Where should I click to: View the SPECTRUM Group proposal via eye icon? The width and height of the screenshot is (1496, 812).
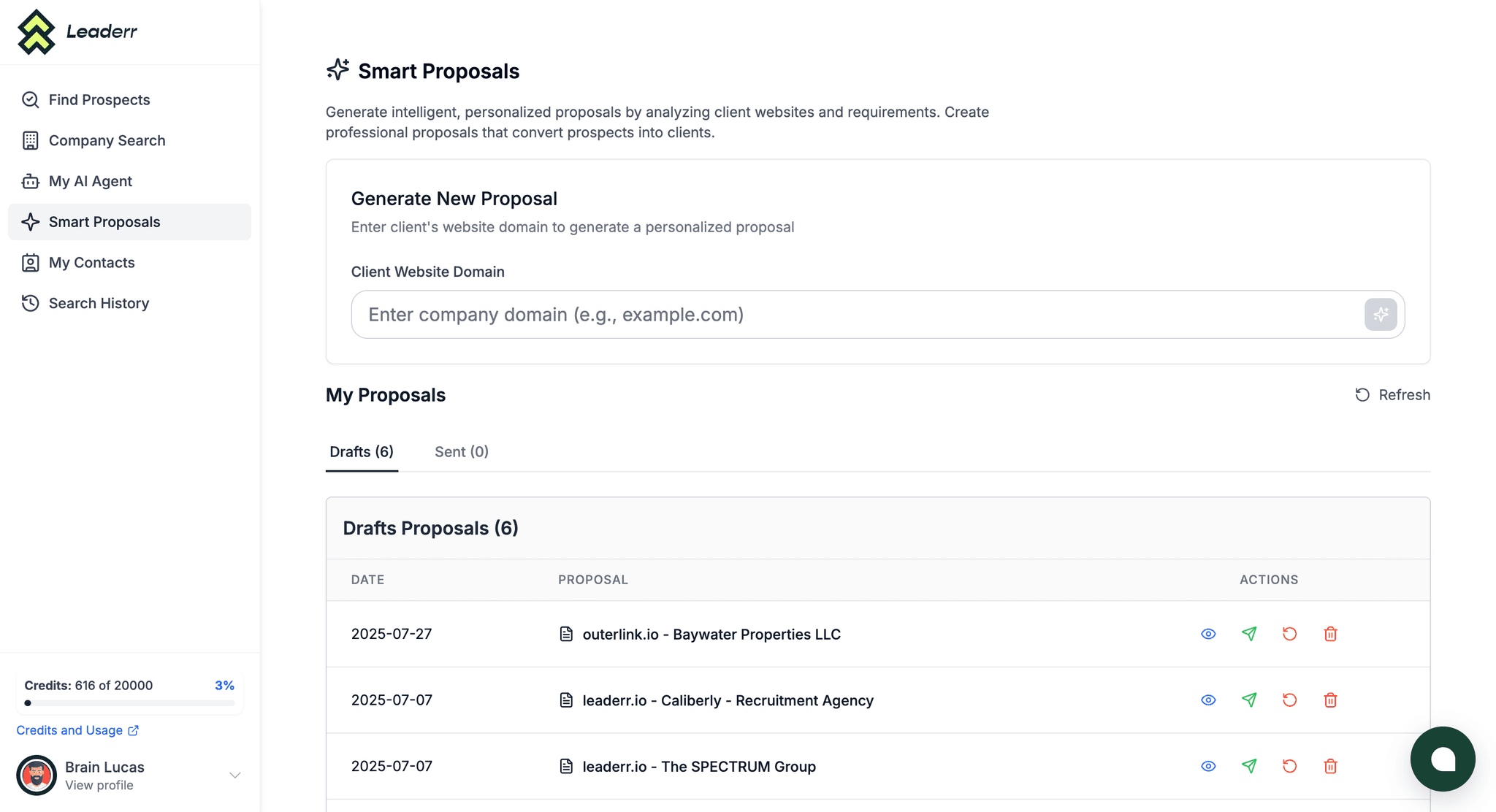pos(1208,766)
